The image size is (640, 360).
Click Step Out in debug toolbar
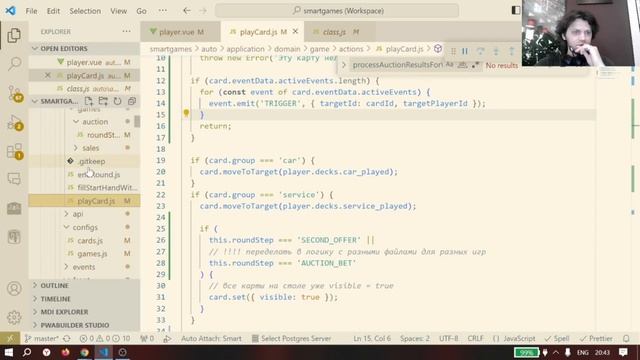pyautogui.click(x=511, y=51)
